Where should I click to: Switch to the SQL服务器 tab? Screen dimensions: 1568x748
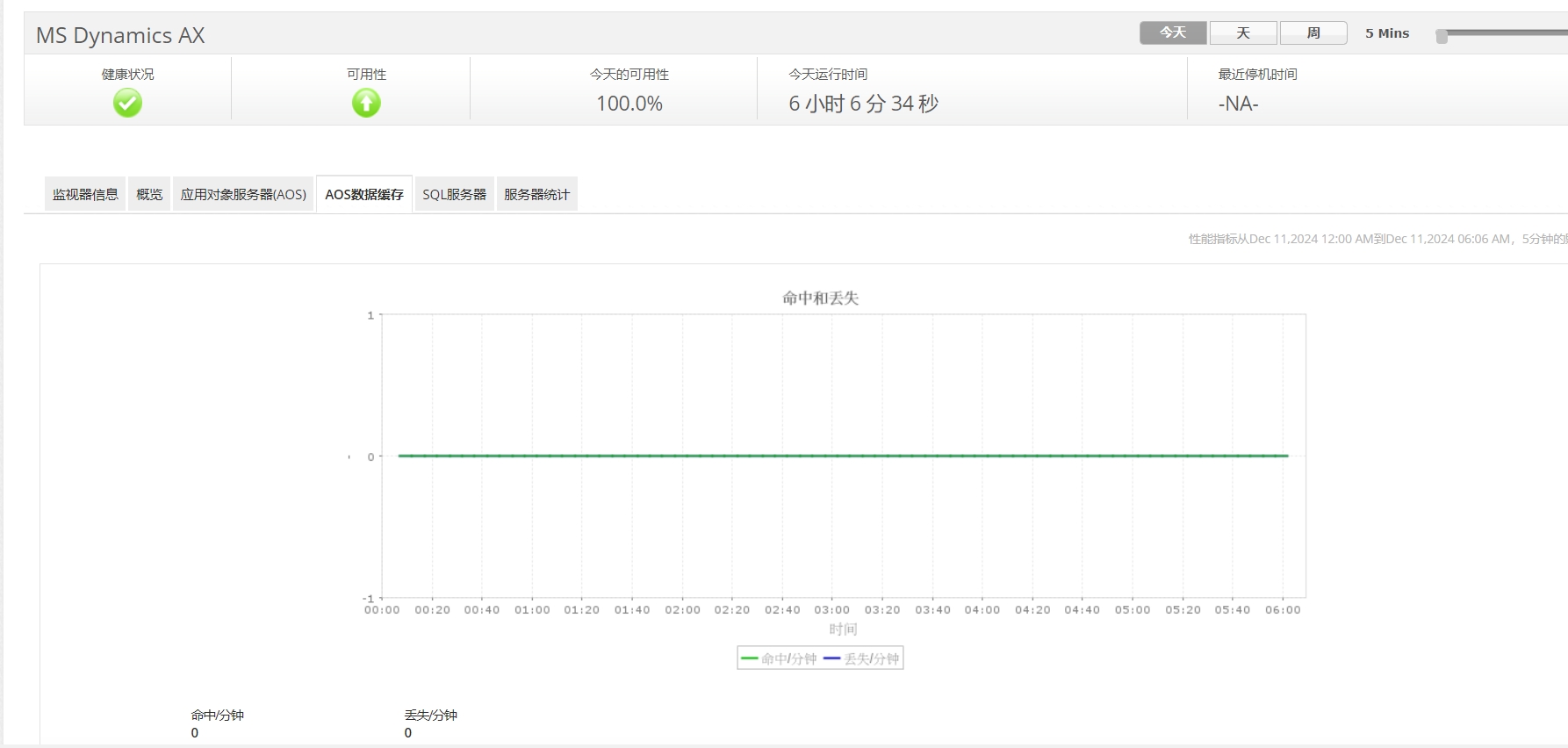tap(454, 194)
